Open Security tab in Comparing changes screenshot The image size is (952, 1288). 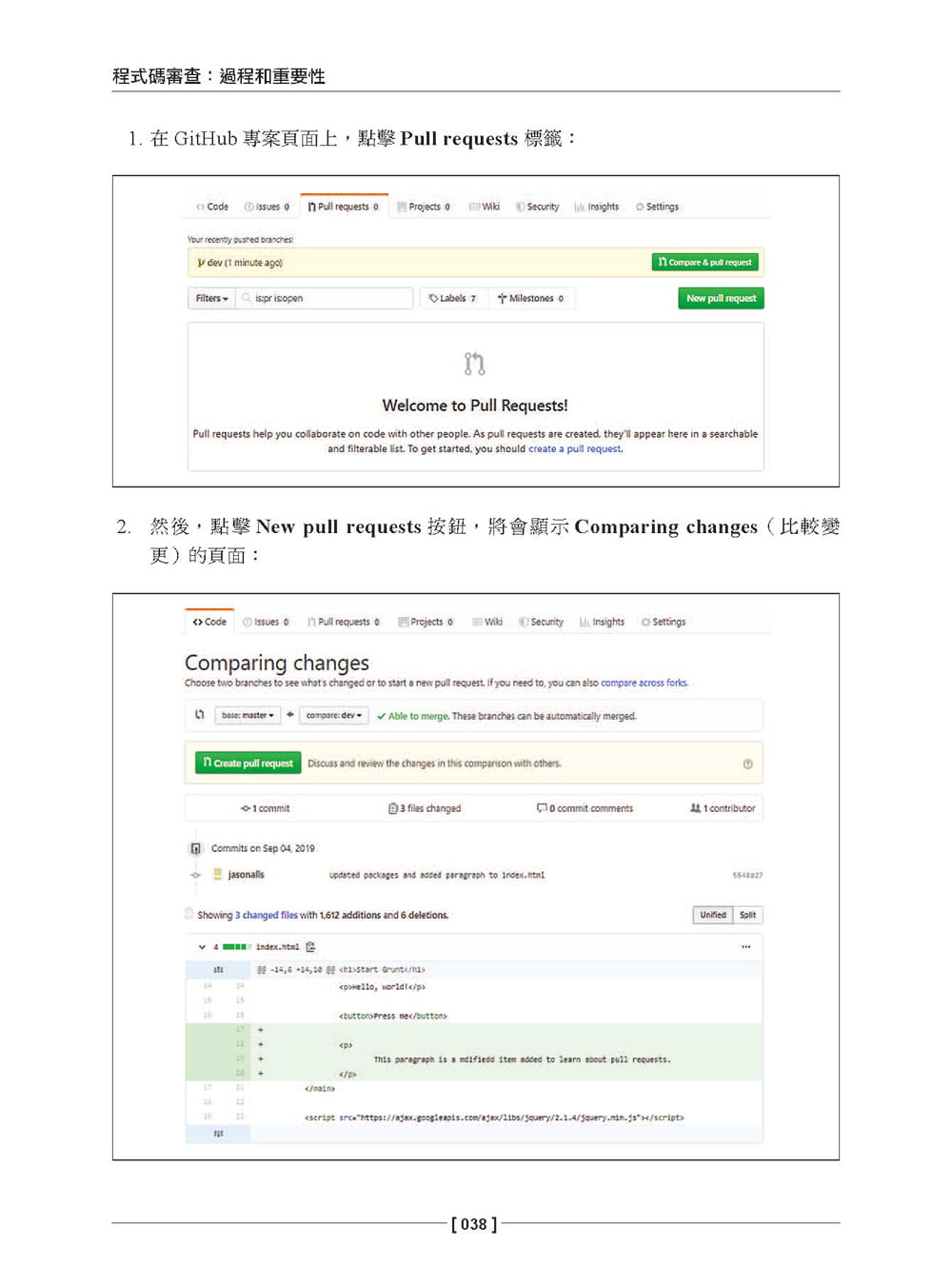pyautogui.click(x=542, y=622)
